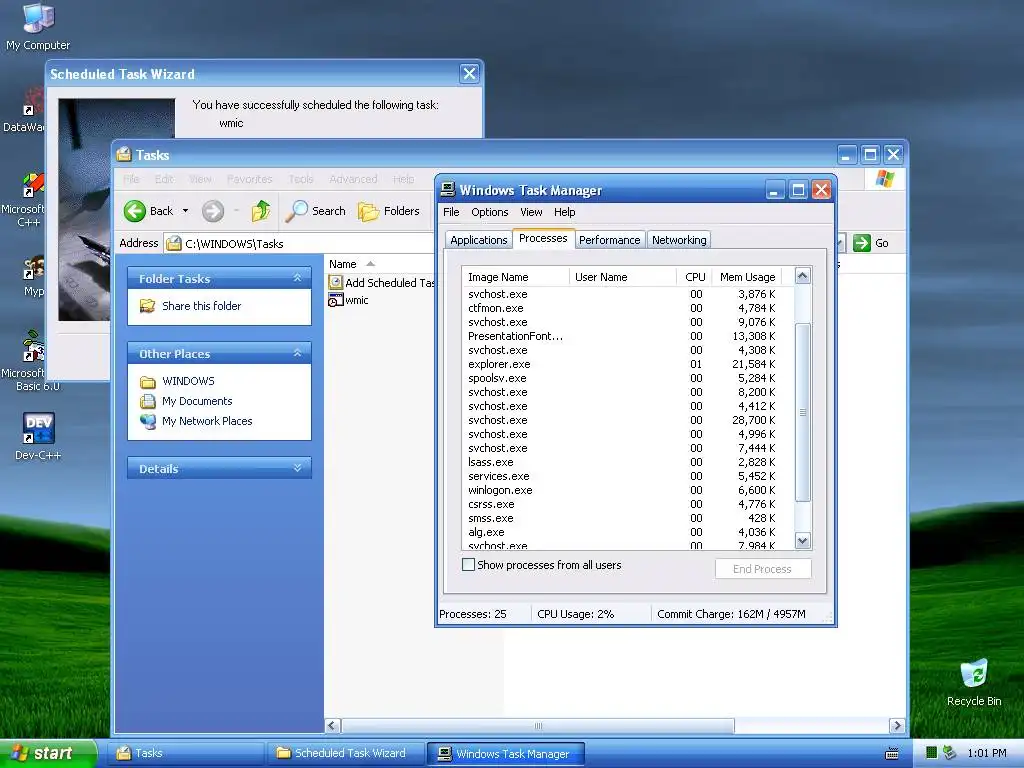Click the Forward arrow in Tasks toolbar
Image resolution: width=1024 pixels, height=768 pixels.
[212, 211]
